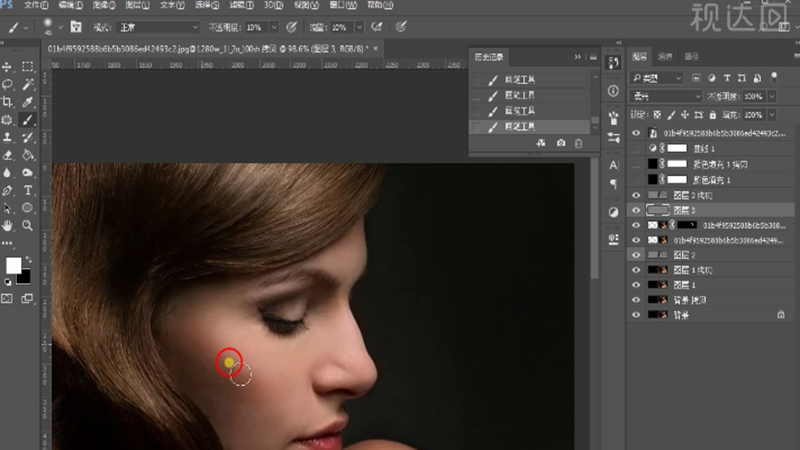800x450 pixels.
Task: Select the Eyedropper tool
Action: pos(28,102)
